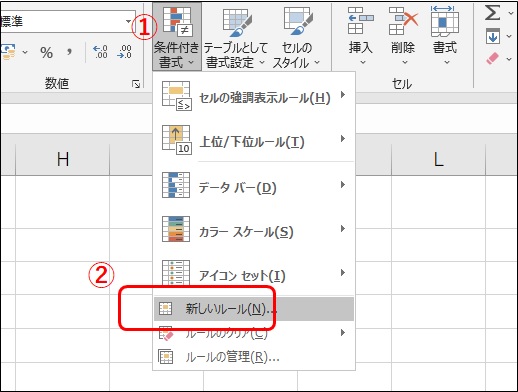Click the 上位/下位ルール icon

pos(176,140)
